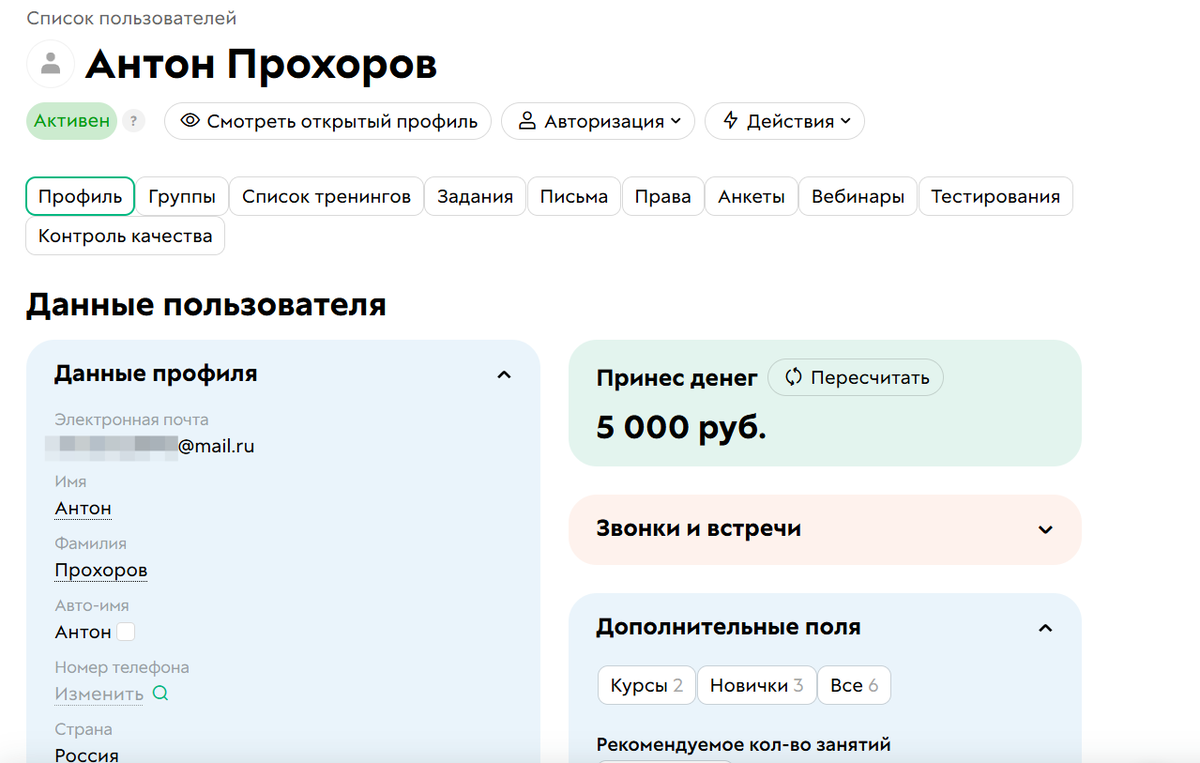
Task: Open the "Авторизация" dropdown
Action: (x=598, y=120)
